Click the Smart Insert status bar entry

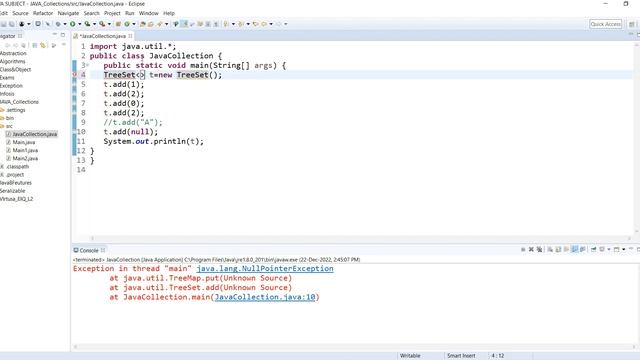[x=461, y=356]
